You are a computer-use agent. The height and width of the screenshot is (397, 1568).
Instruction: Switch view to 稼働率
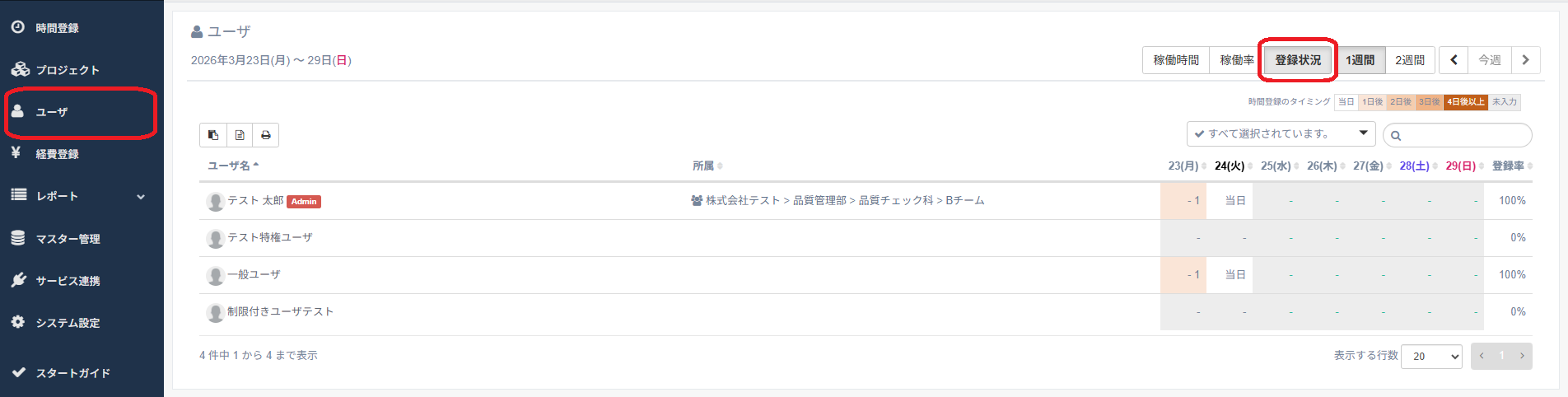(1236, 60)
